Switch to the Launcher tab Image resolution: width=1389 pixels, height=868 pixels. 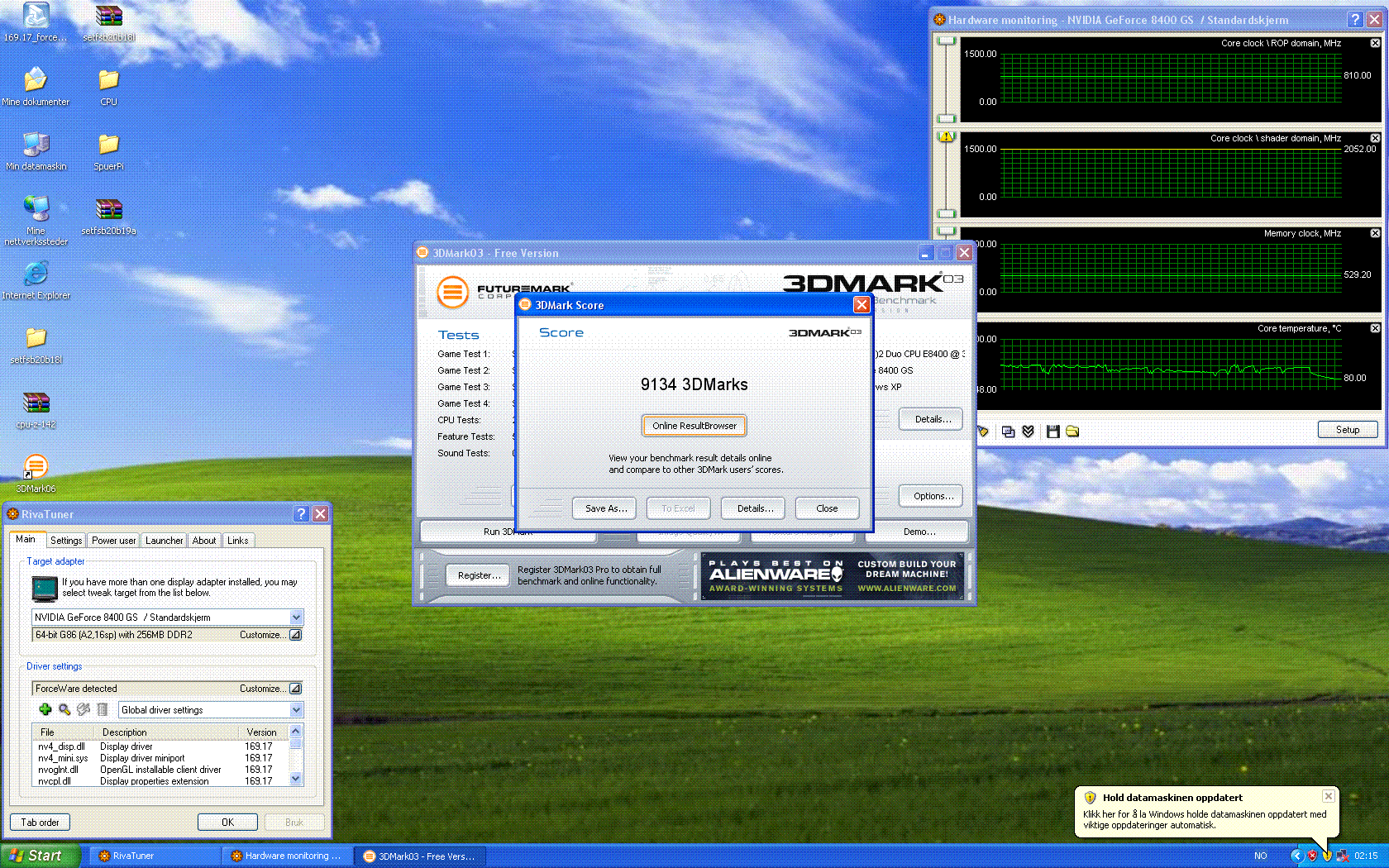point(164,541)
